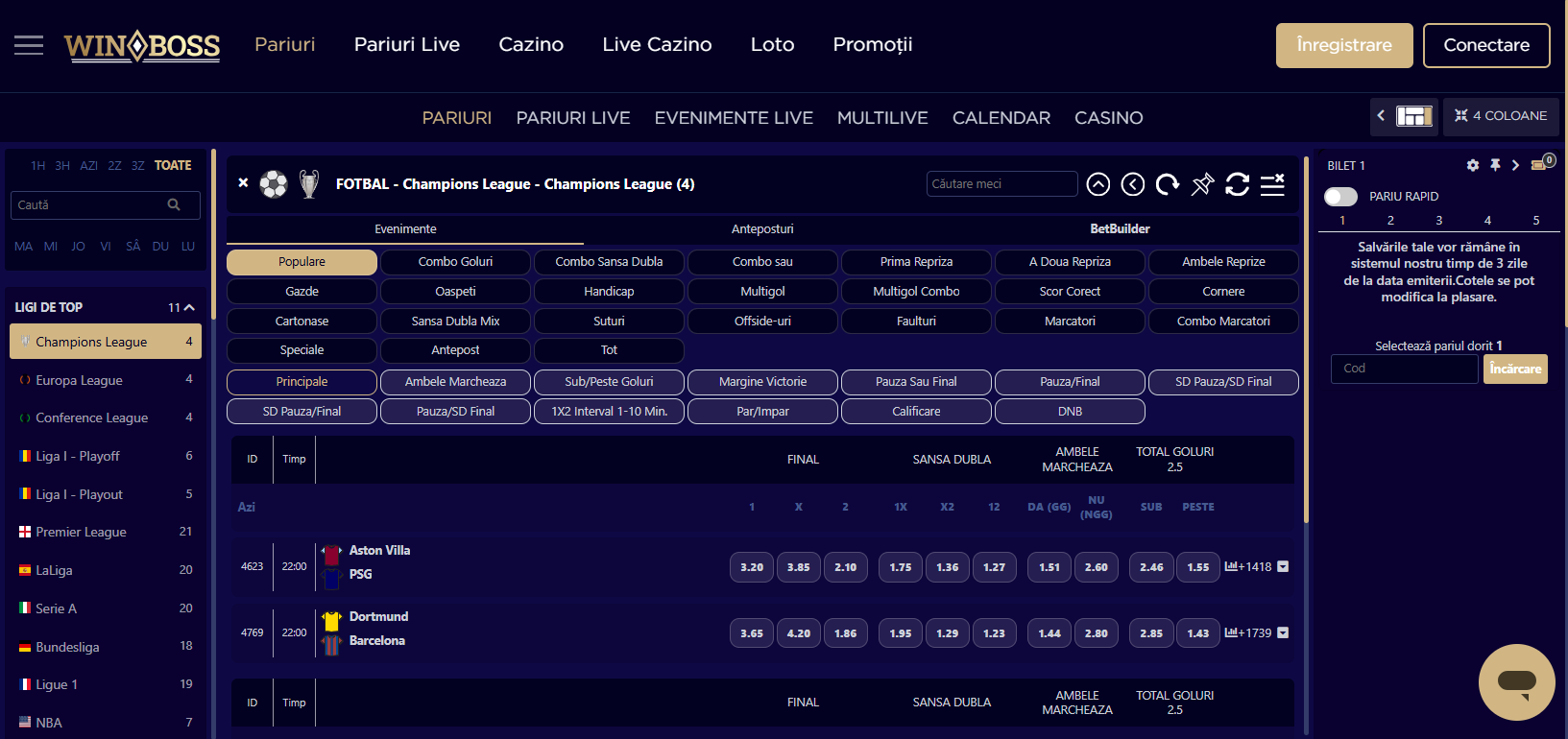Enable the Pariu Rapid toggle
Image resolution: width=1568 pixels, height=739 pixels.
(x=1340, y=197)
